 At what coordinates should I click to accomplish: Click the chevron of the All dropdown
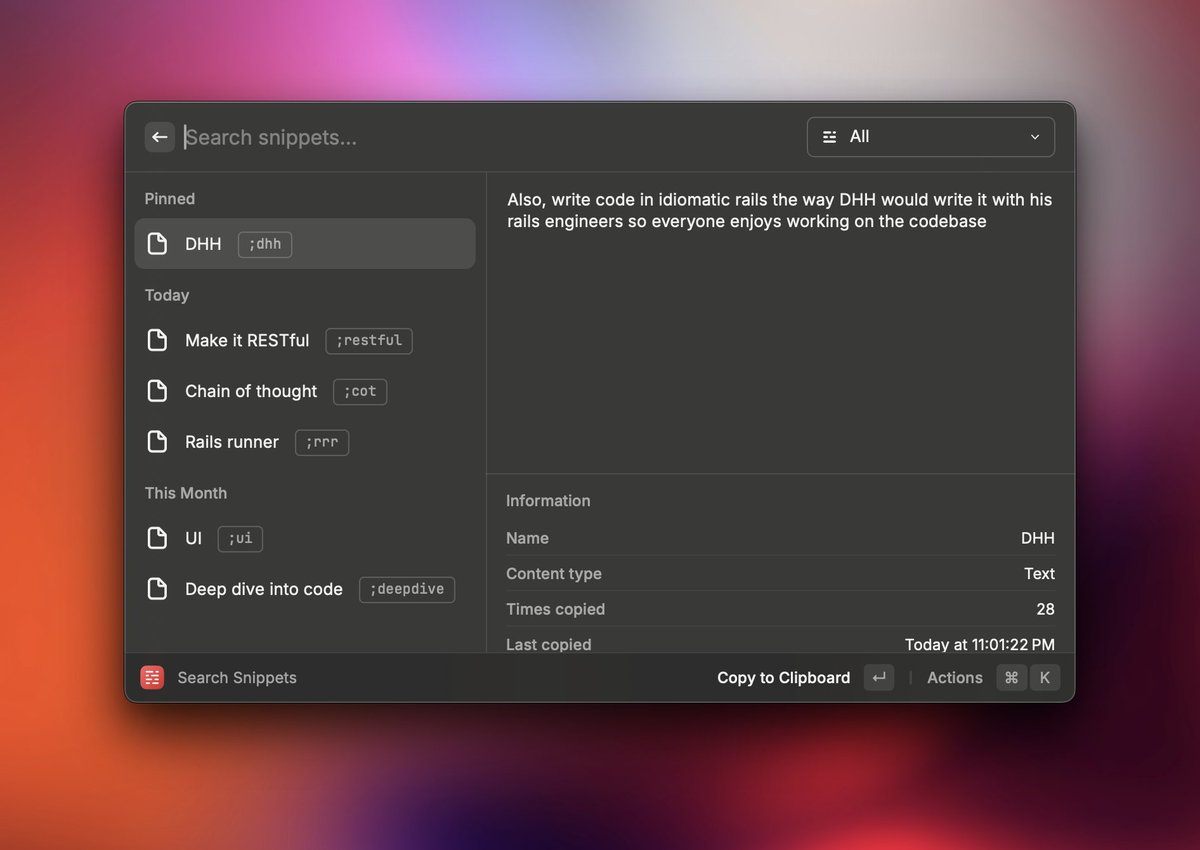[1035, 137]
